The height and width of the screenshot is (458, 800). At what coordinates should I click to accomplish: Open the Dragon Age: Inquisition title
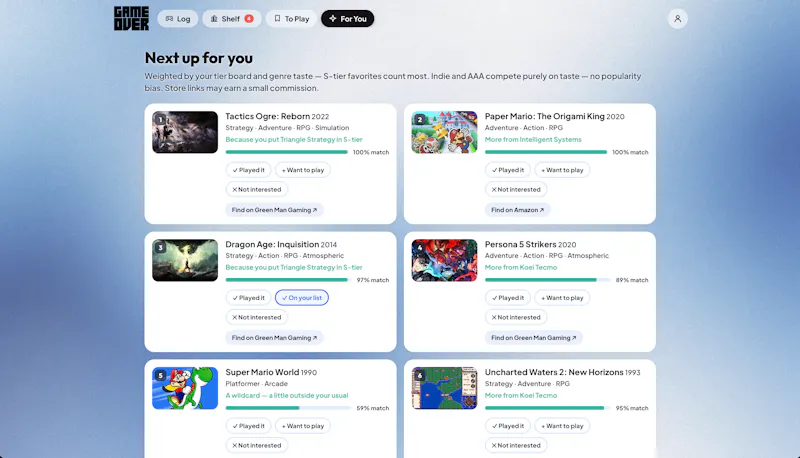(272, 244)
